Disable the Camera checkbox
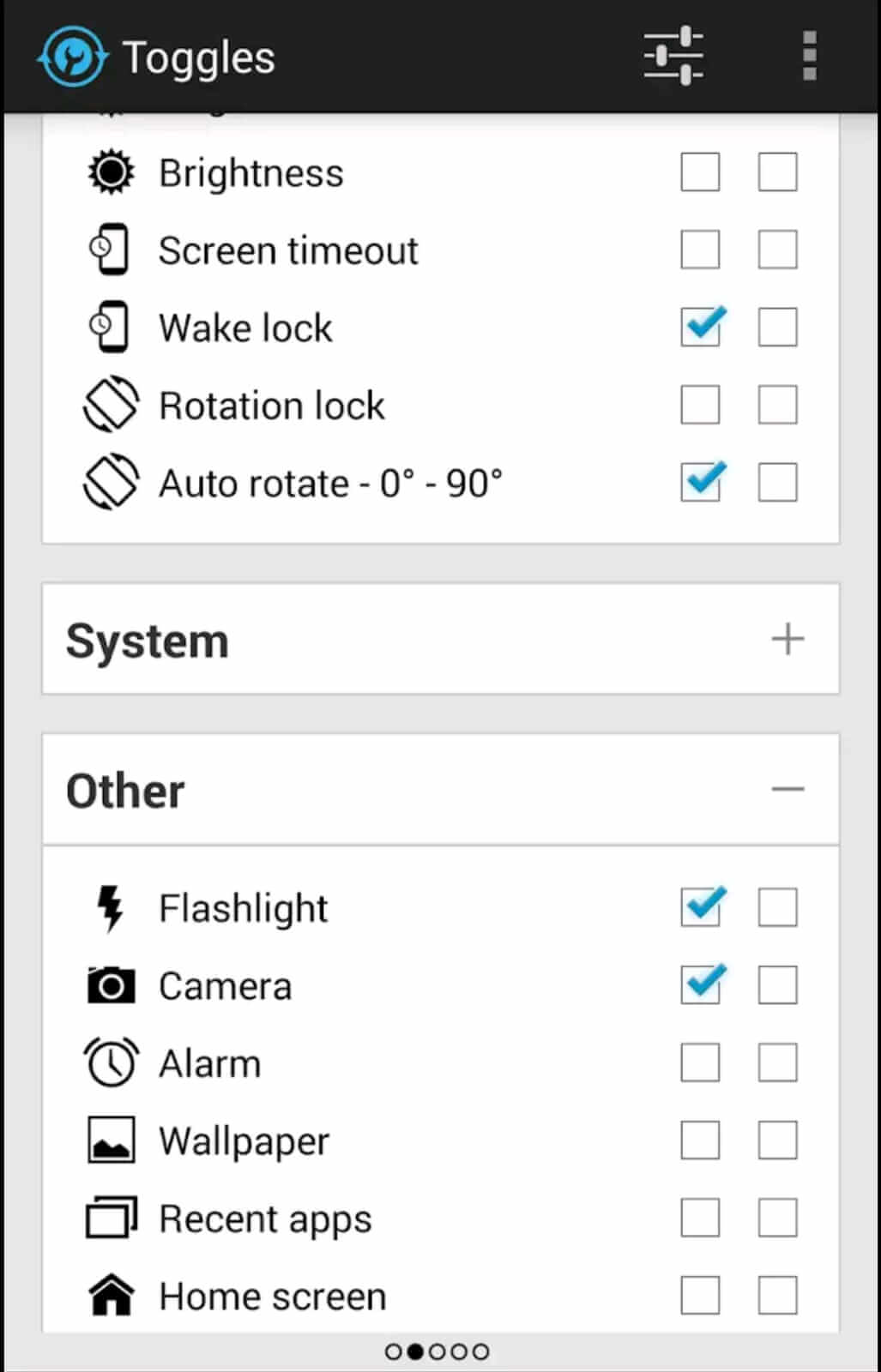Viewport: 881px width, 1372px height. pos(700,984)
